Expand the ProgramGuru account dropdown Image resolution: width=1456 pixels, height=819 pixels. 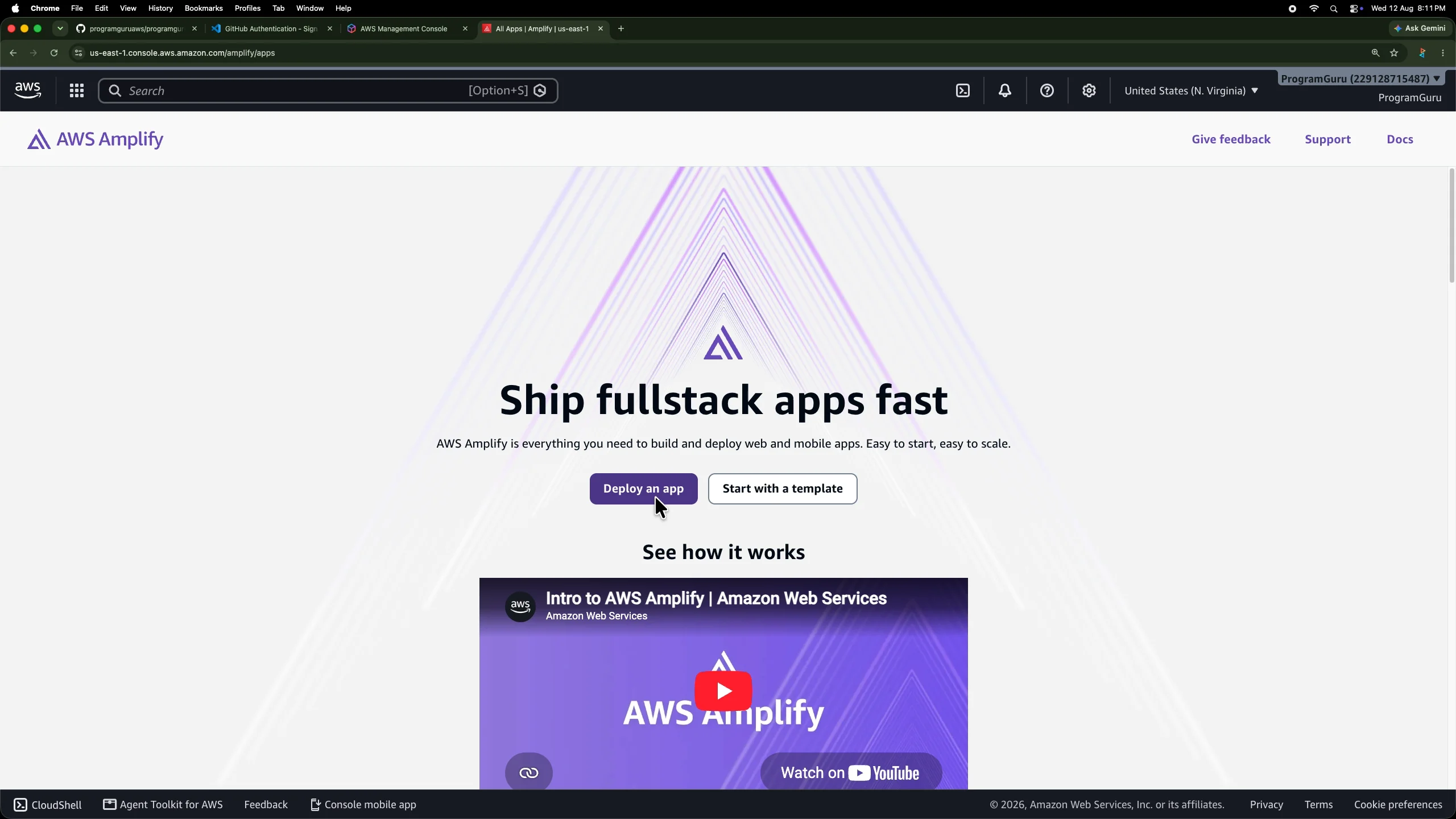[1361, 78]
